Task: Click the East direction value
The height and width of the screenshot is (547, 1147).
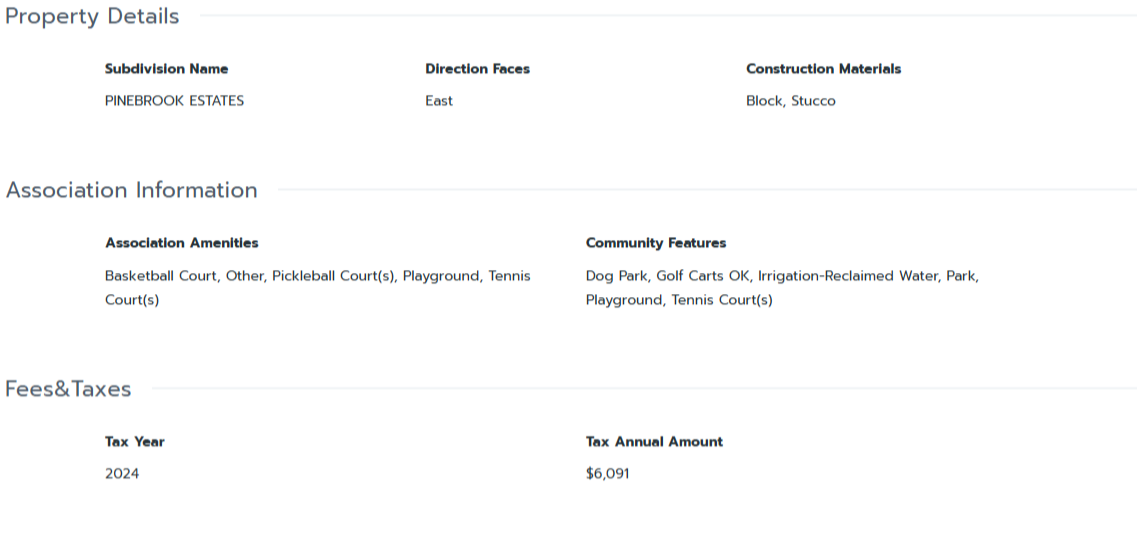Action: (439, 101)
